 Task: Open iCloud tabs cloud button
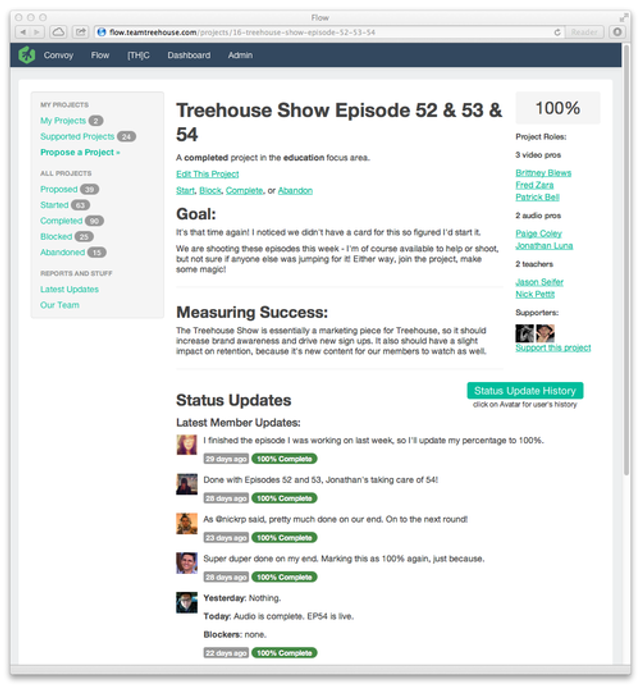tap(58, 32)
